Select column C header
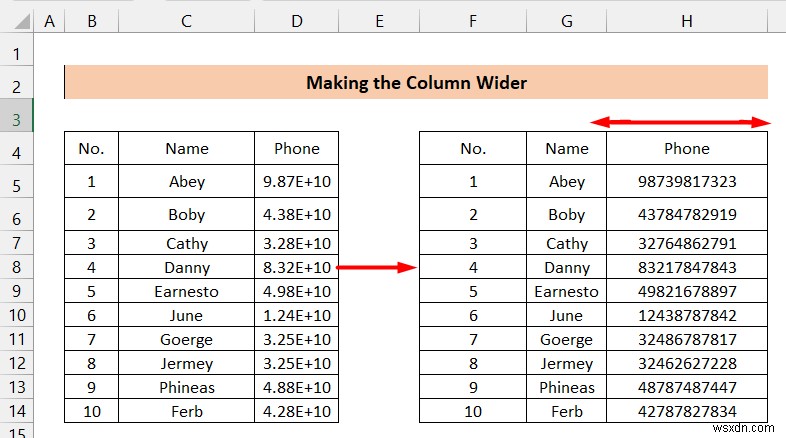 pyautogui.click(x=186, y=21)
